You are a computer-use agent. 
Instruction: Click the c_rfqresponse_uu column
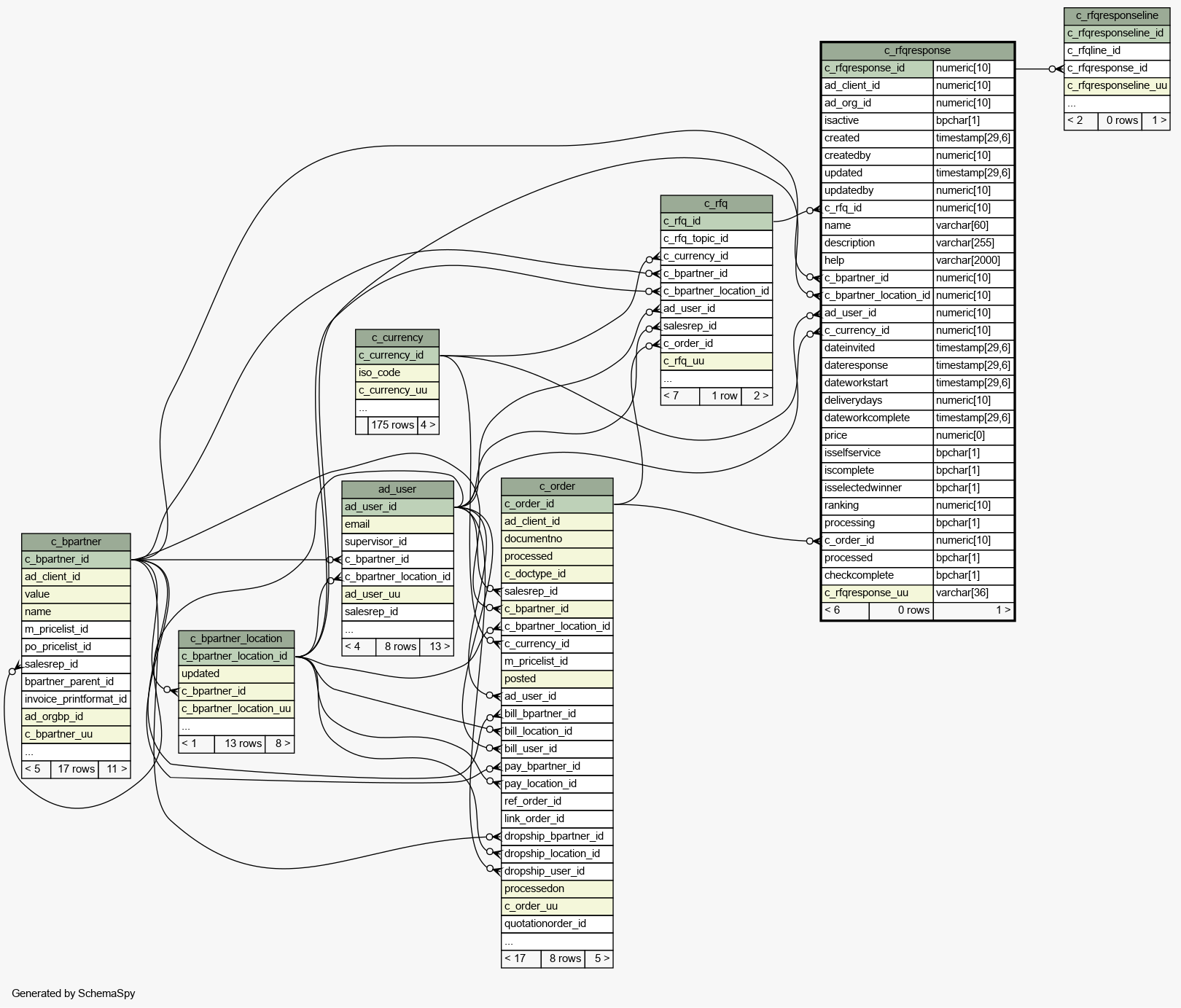877,593
